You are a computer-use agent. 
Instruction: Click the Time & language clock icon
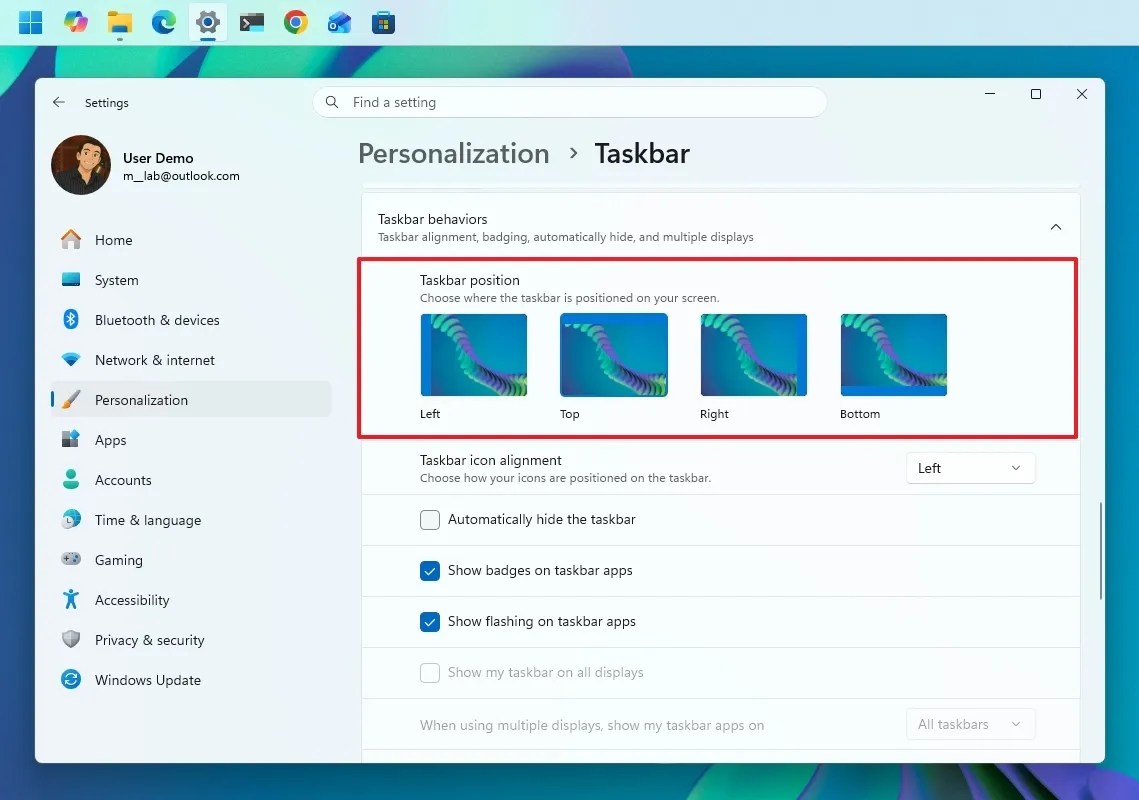[x=70, y=519]
